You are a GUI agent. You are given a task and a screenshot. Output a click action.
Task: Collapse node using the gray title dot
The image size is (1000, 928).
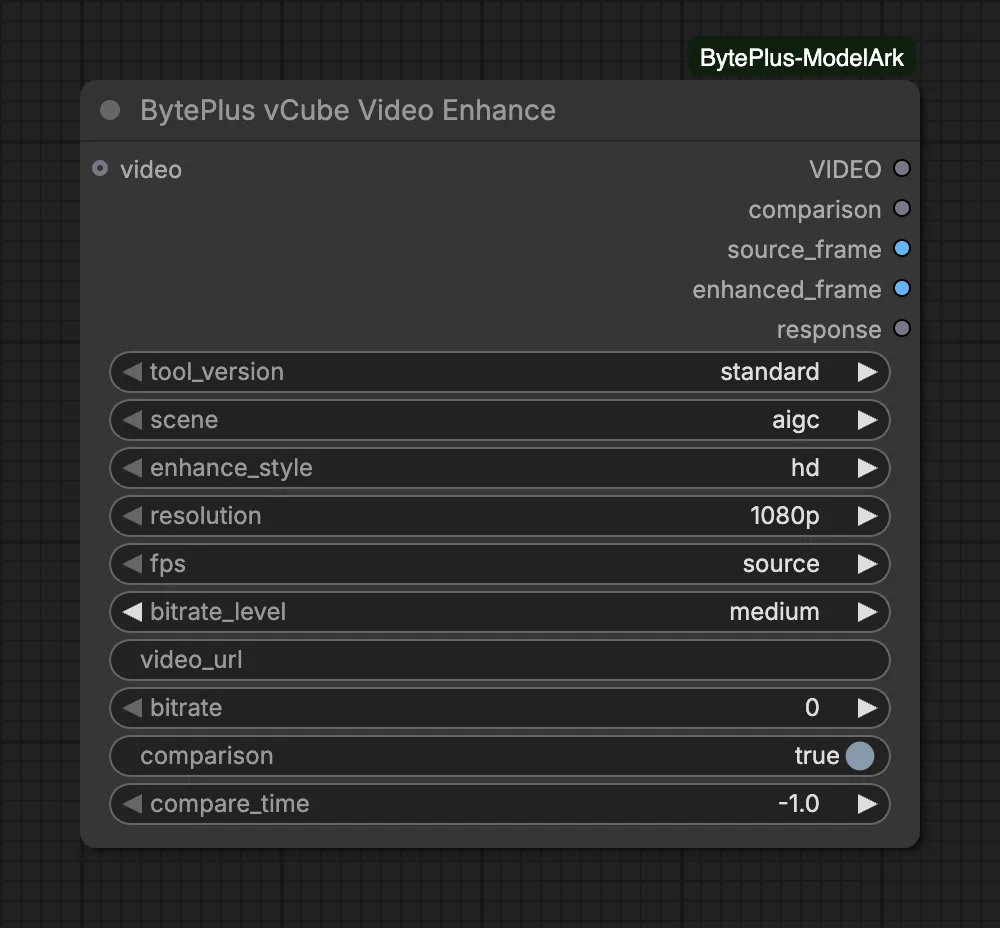pyautogui.click(x=110, y=110)
